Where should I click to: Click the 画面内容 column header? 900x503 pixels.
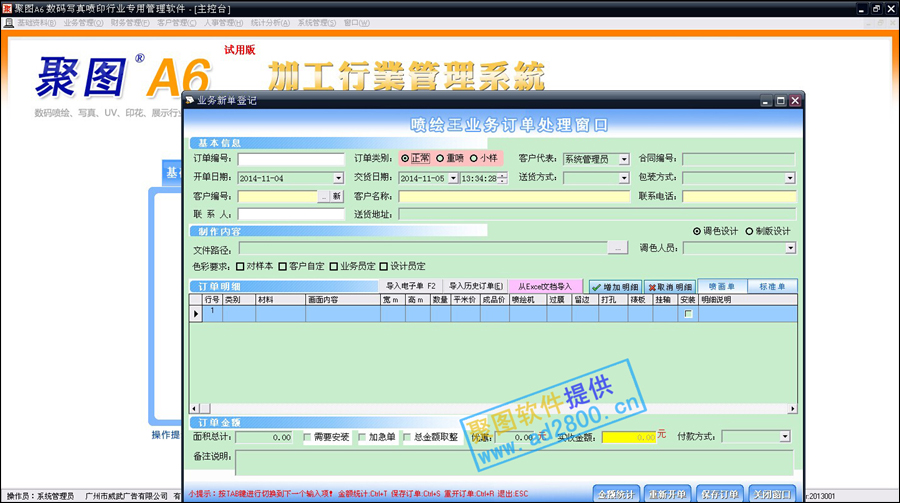pos(343,300)
